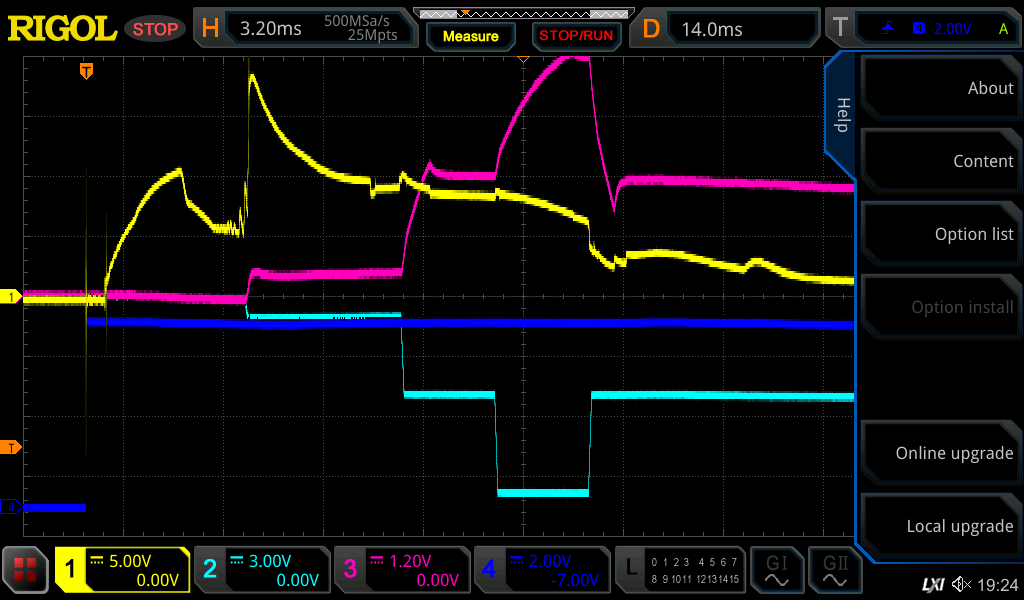Click the GI waveform generator icon
The image size is (1024, 600).
click(777, 570)
